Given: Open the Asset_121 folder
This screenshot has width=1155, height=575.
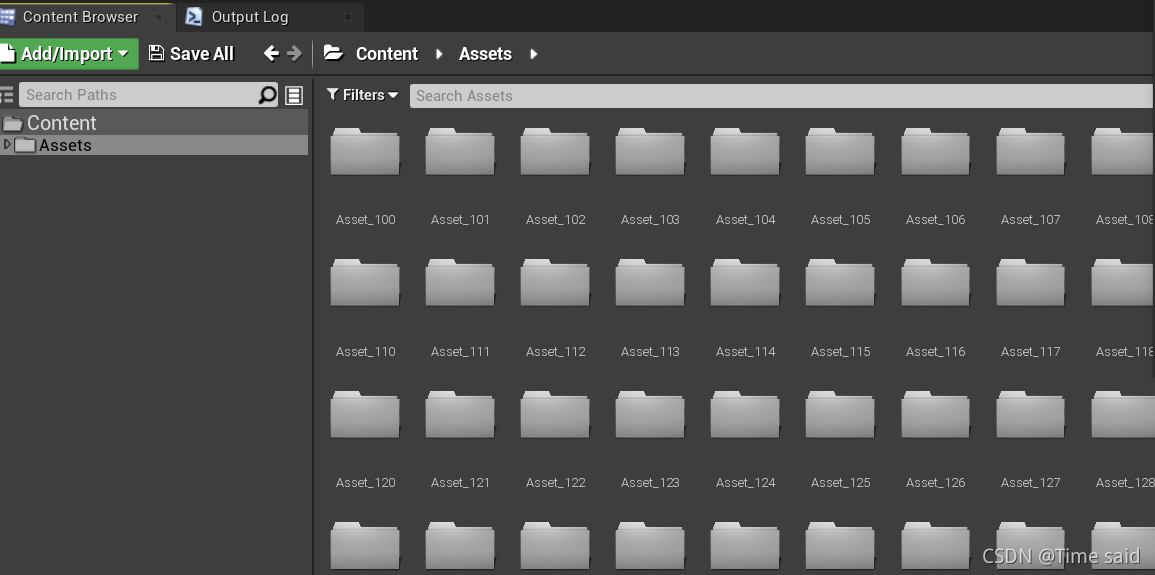Looking at the screenshot, I should 460,415.
